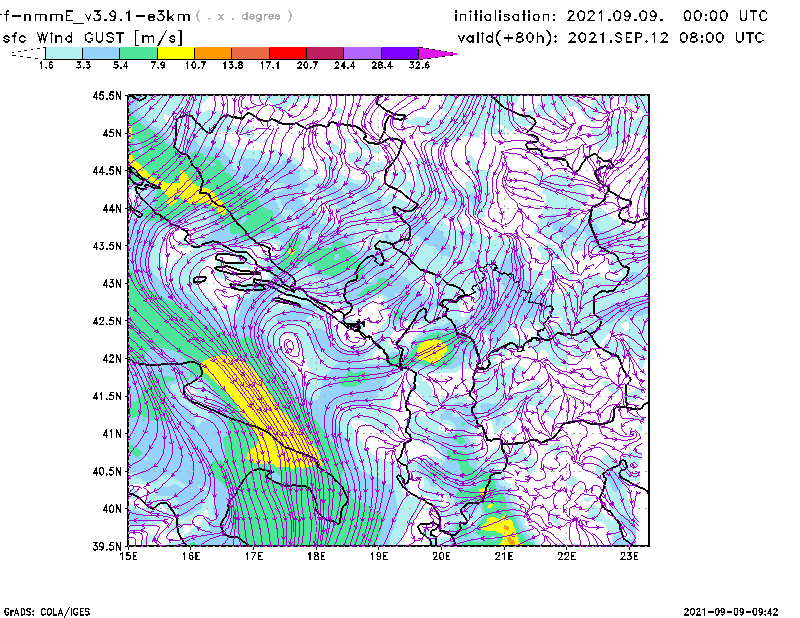Viewport: 800px width, 618px height.
Task: Click the salmon 13.8–17.1 legend swatch
Action: tap(251, 53)
